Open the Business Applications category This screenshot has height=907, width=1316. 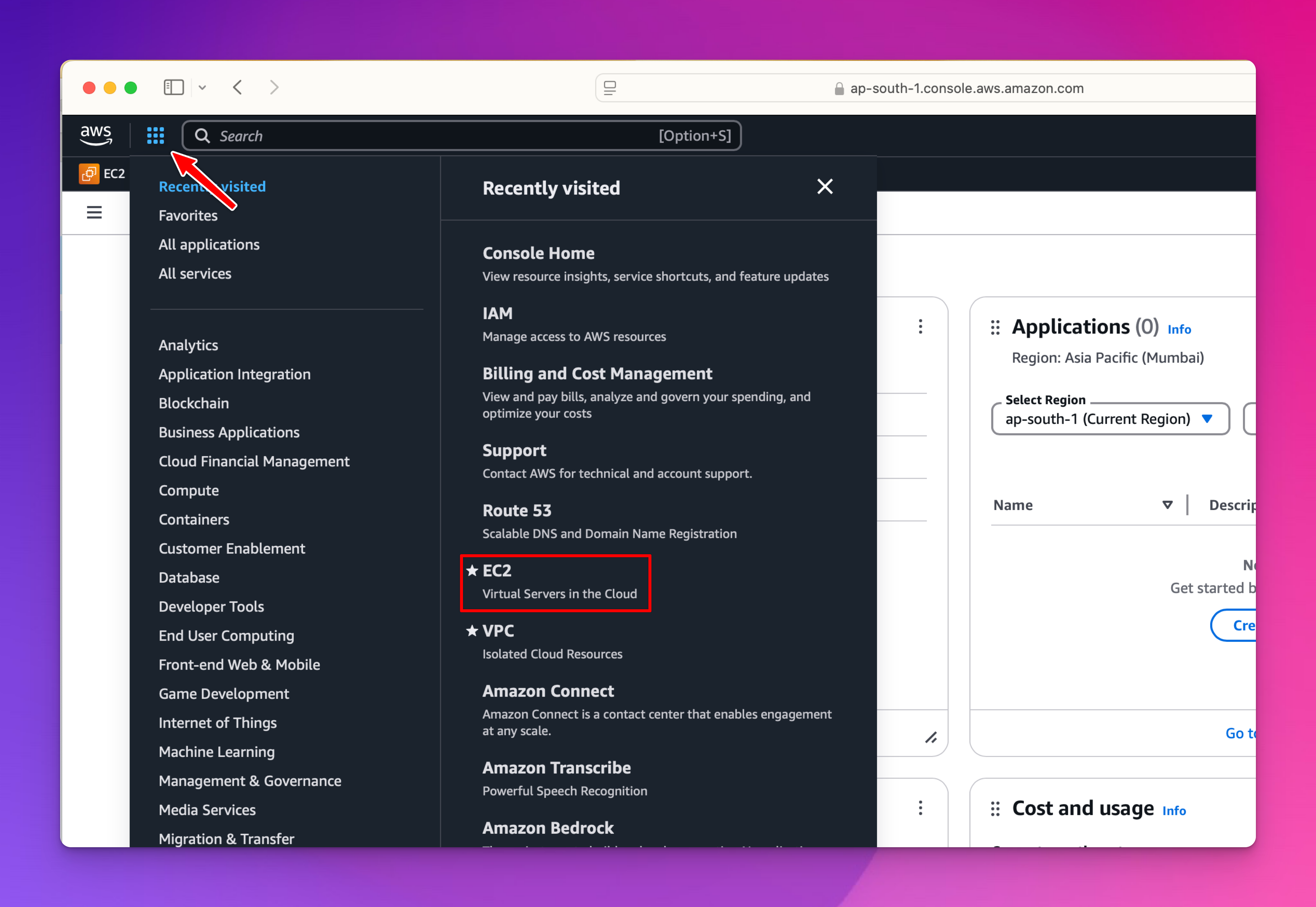click(229, 432)
